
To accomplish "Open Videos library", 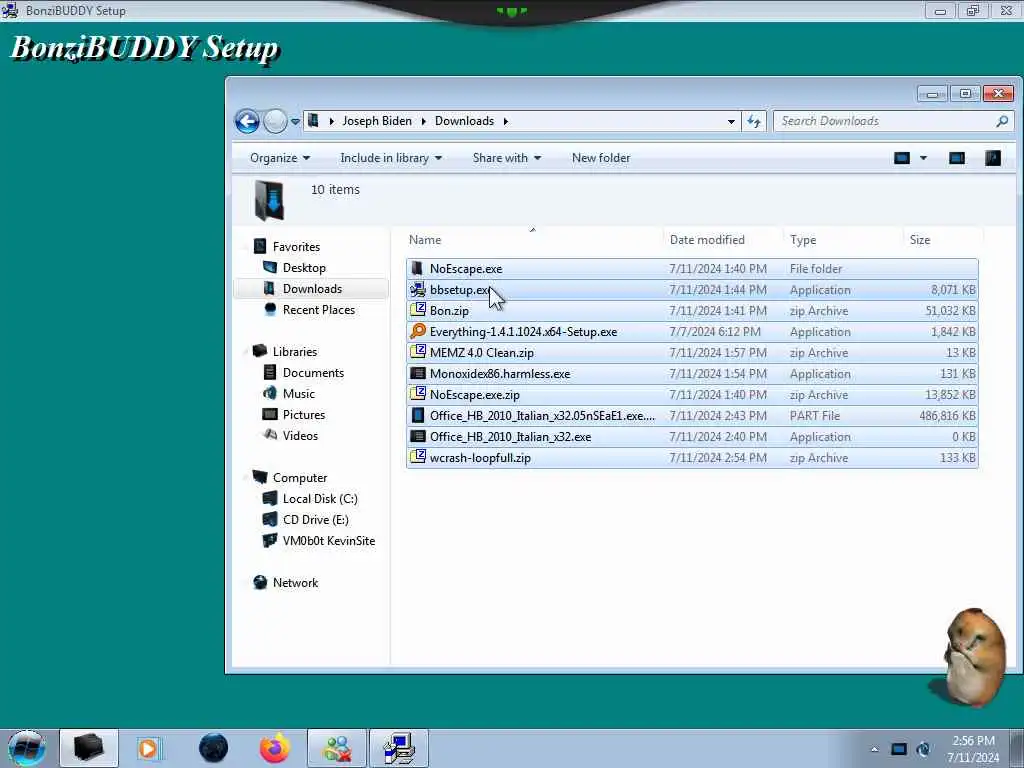I will pos(300,436).
